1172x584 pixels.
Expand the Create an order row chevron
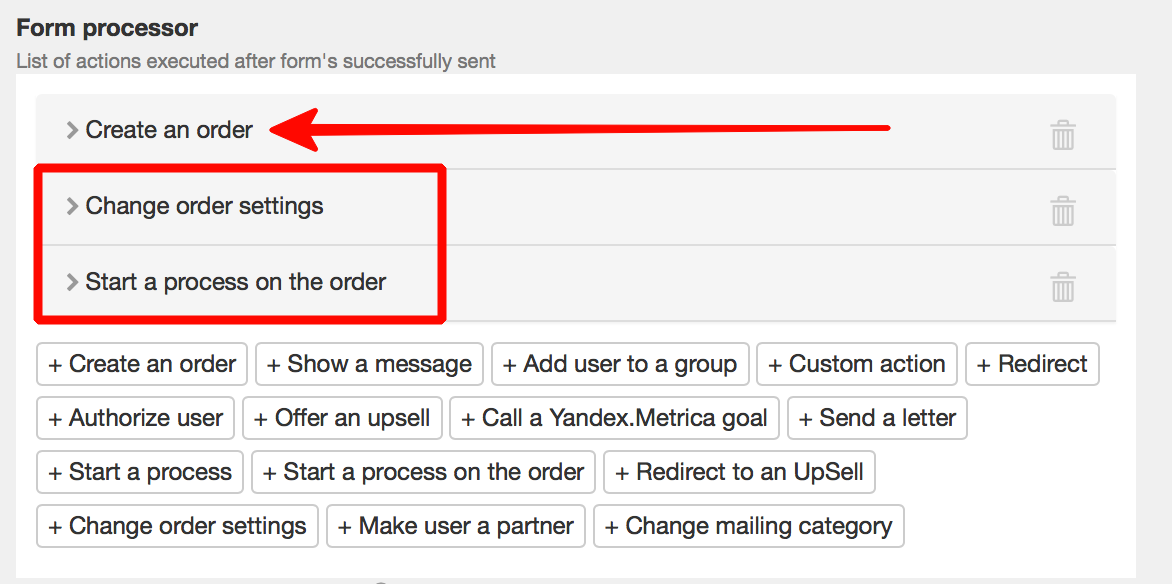click(x=72, y=131)
